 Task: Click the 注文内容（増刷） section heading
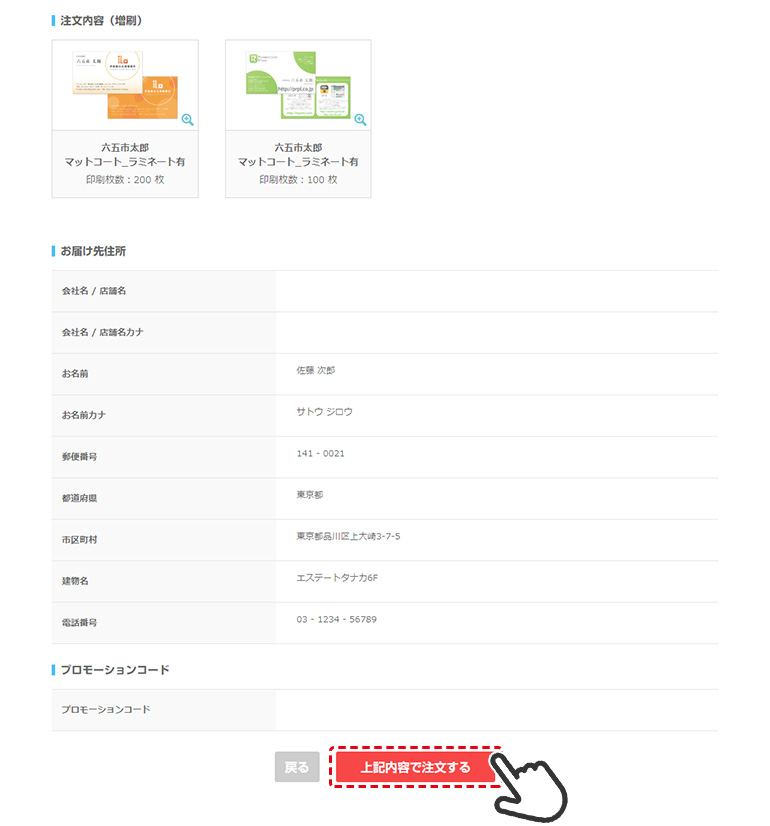tap(101, 21)
